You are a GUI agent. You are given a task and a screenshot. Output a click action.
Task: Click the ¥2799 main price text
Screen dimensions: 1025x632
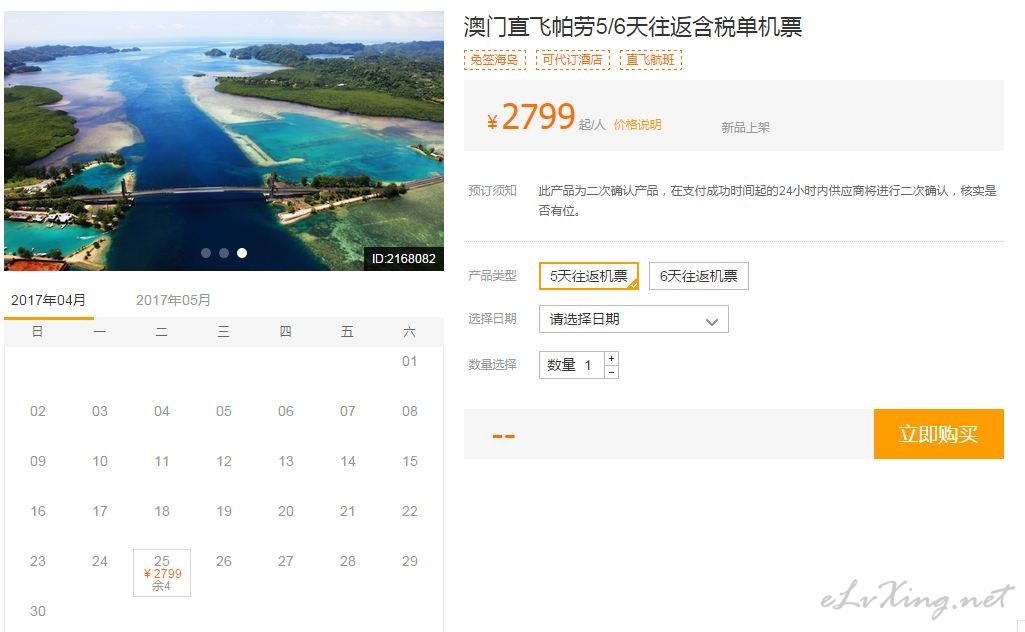[x=531, y=117]
